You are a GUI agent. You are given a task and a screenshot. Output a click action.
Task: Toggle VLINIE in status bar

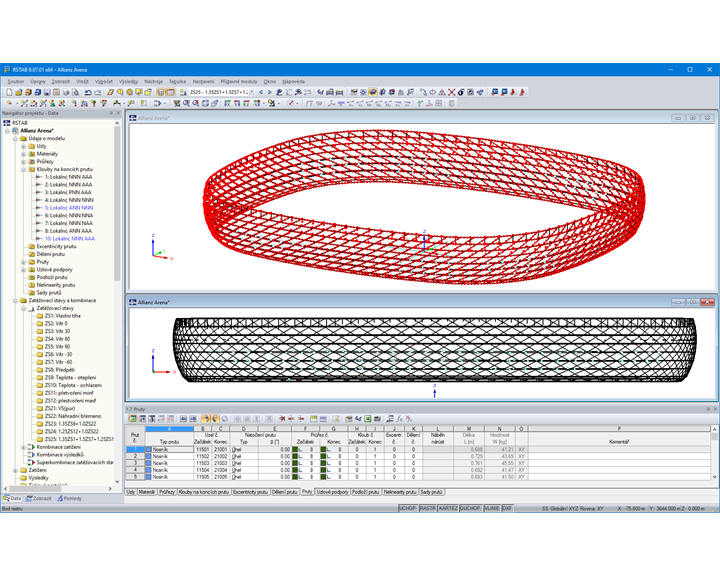(492, 508)
